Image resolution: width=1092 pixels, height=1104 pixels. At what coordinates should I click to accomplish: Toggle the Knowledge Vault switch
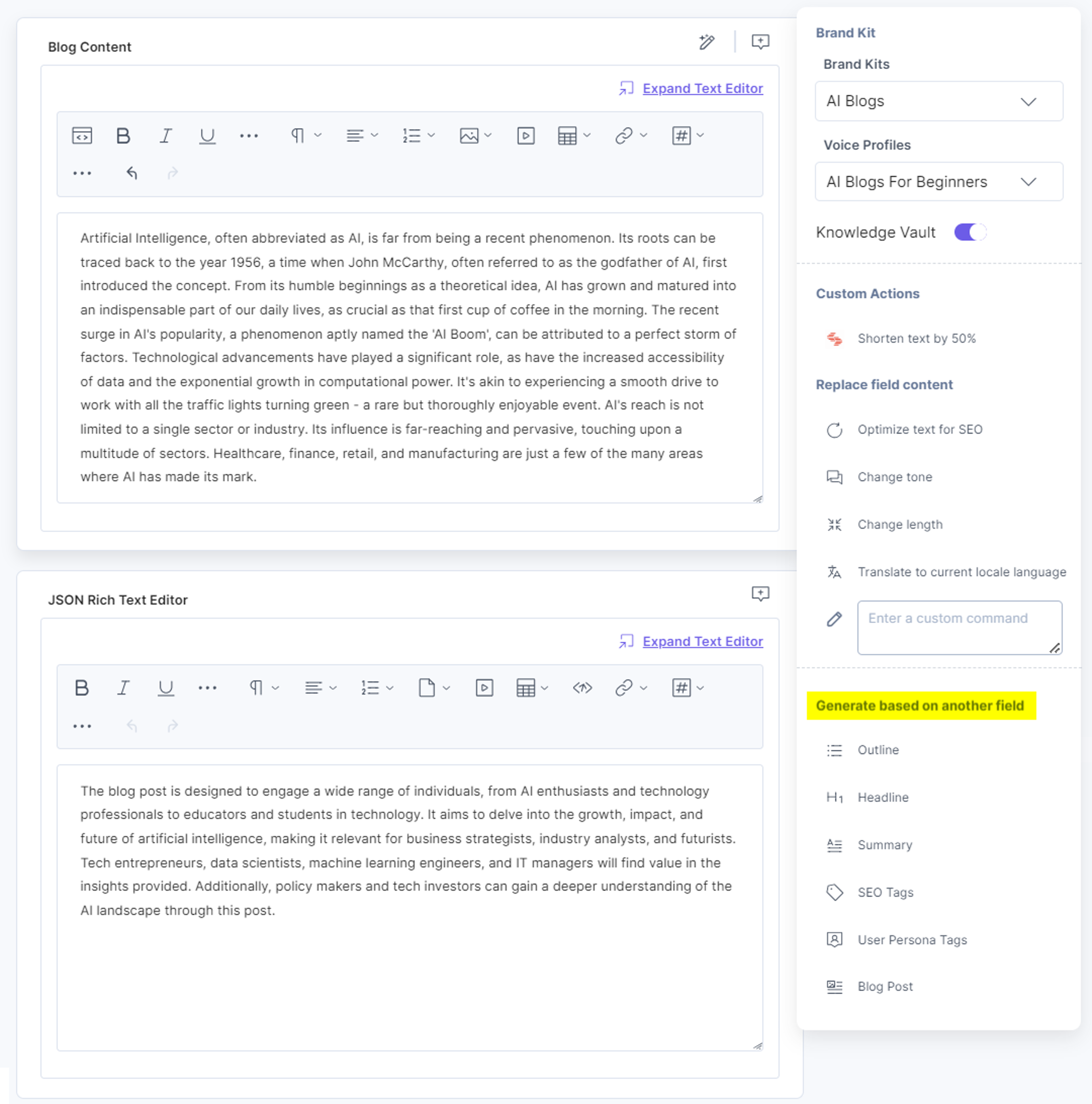(x=970, y=232)
